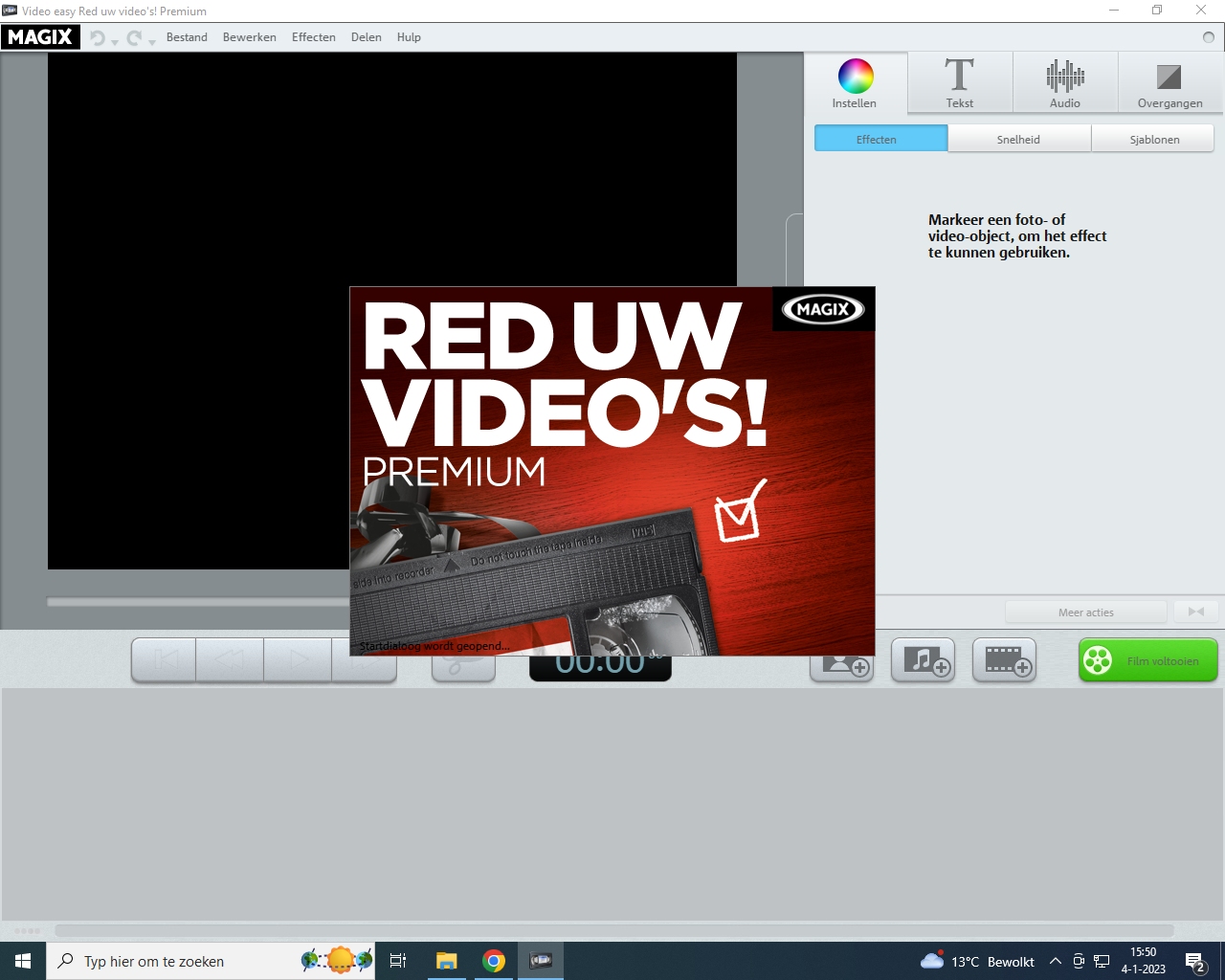Image resolution: width=1225 pixels, height=980 pixels.
Task: Open the Instellen color wheel panel
Action: coord(855,83)
